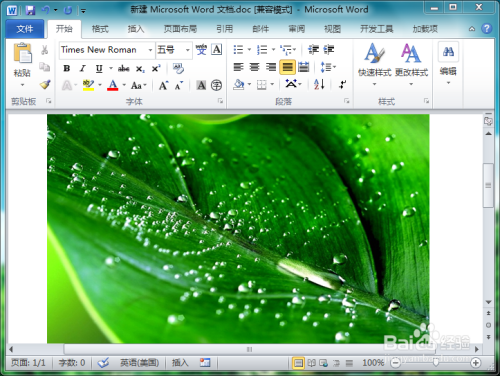
Task: Apply the Text Effects button
Action: [67, 85]
